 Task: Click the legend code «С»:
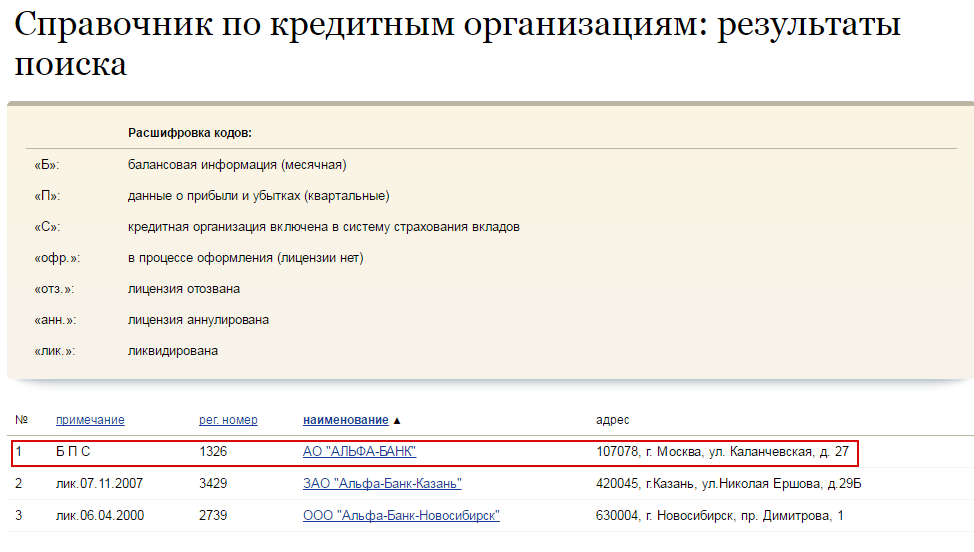tap(47, 227)
